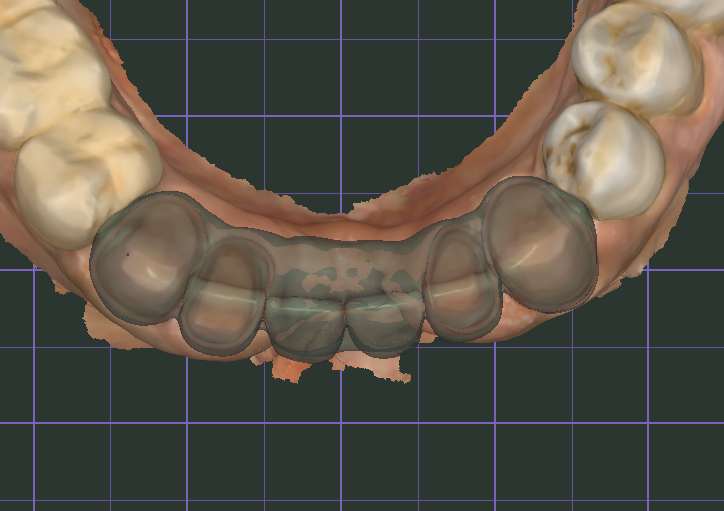Select the white right molar with stained fissures

pyautogui.click(x=636, y=59)
